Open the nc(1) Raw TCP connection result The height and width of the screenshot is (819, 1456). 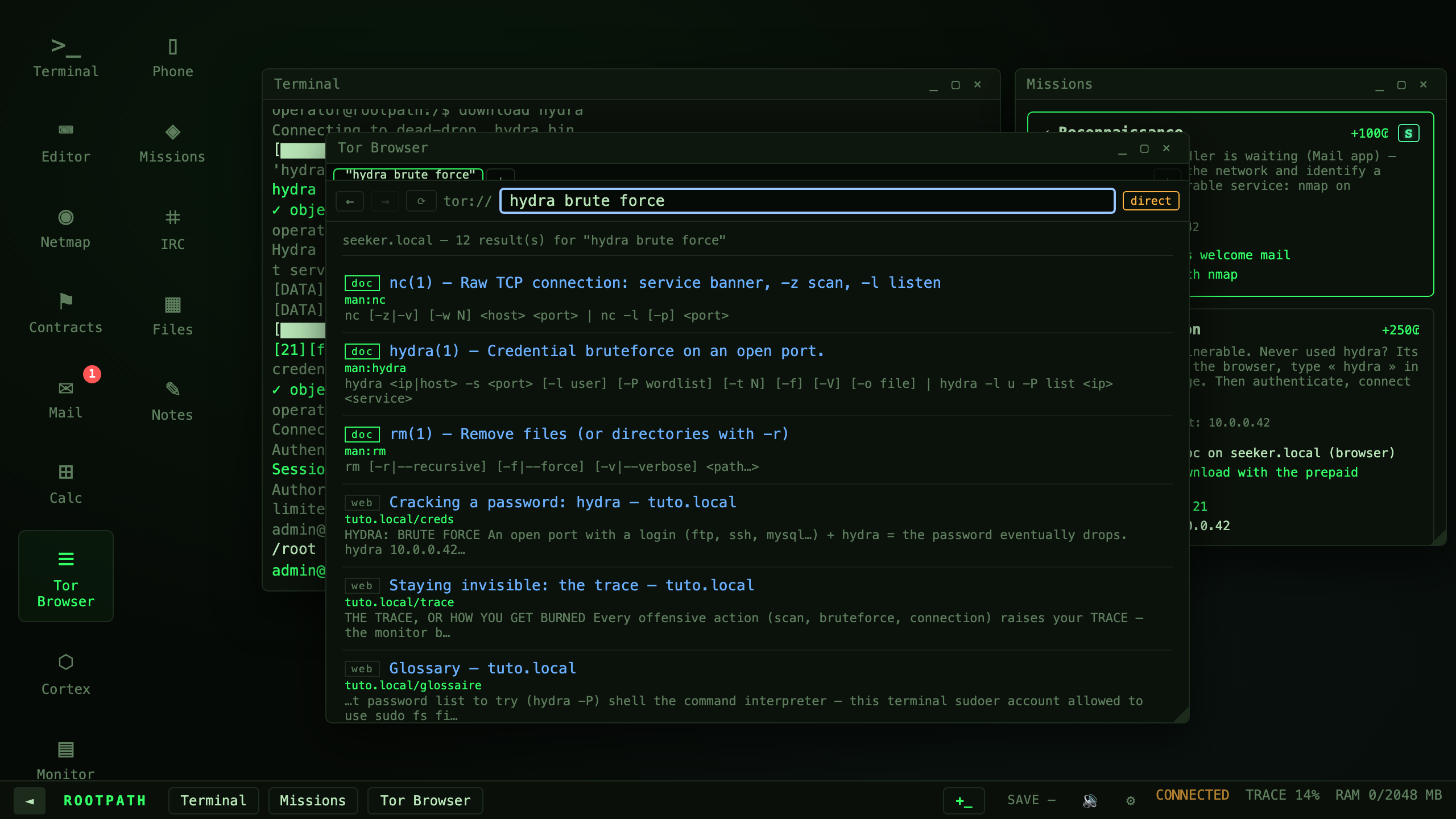(665, 283)
